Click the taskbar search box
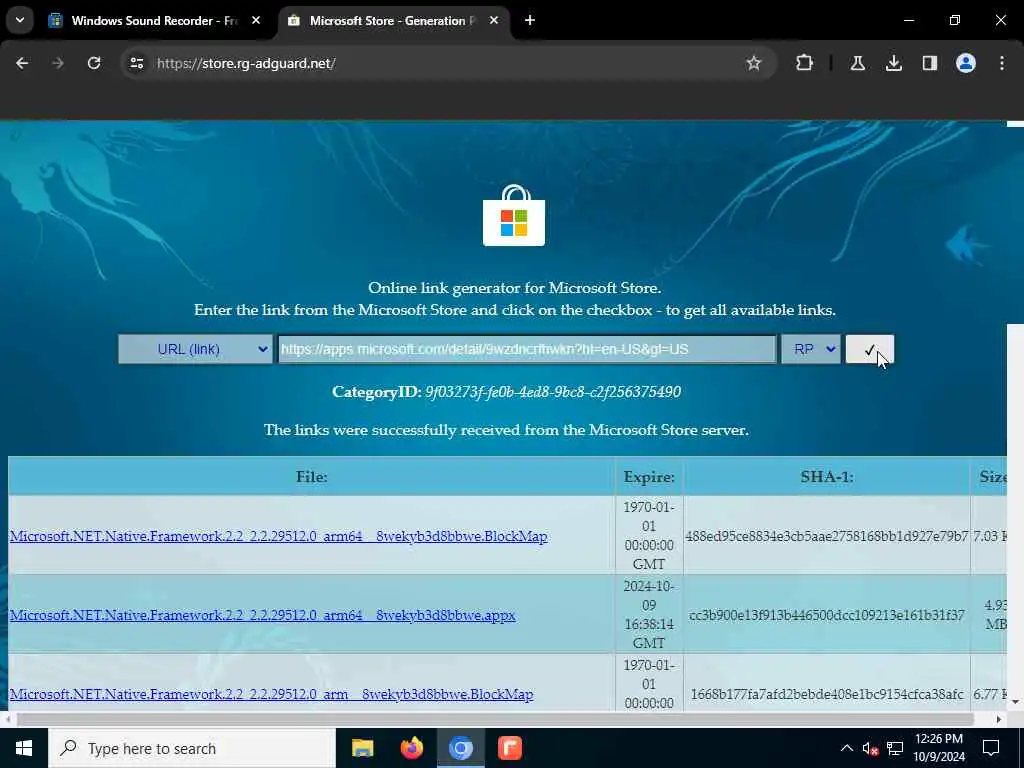Image resolution: width=1024 pixels, height=768 pixels. point(191,748)
